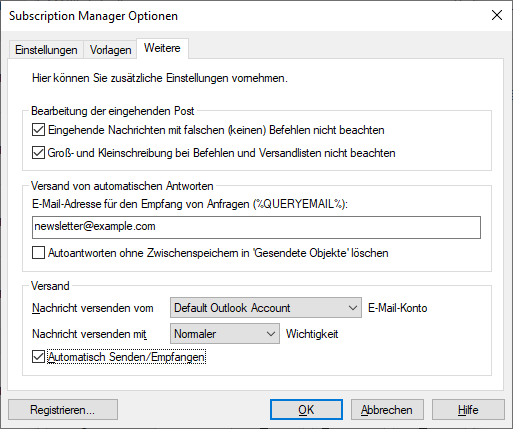This screenshot has height=429, width=513.
Task: Click the 'Nachricht versenden mit' label
Action: tap(89, 334)
